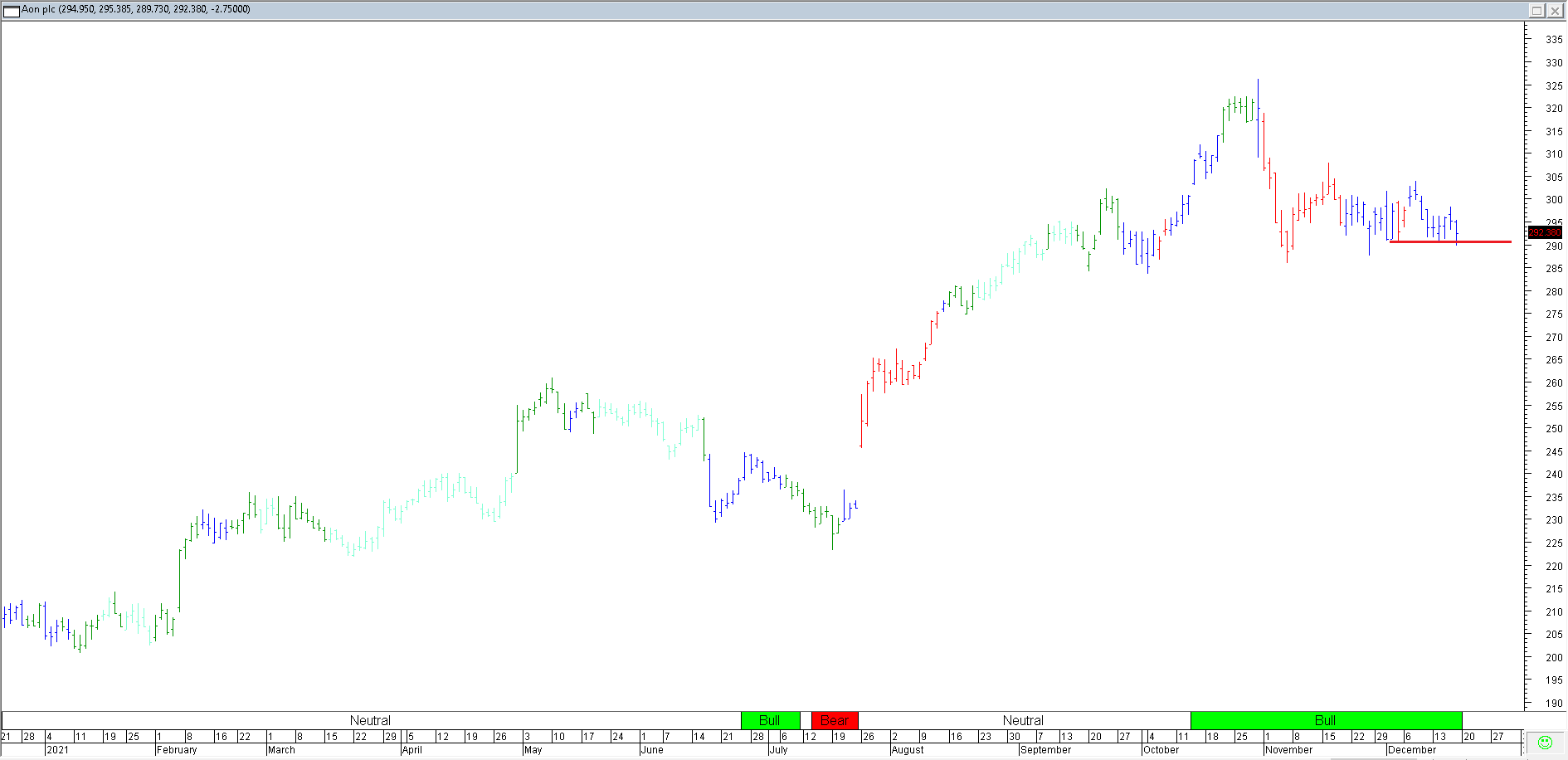Image resolution: width=1568 pixels, height=760 pixels.
Task: Select the 'July' month label
Action: (x=779, y=750)
